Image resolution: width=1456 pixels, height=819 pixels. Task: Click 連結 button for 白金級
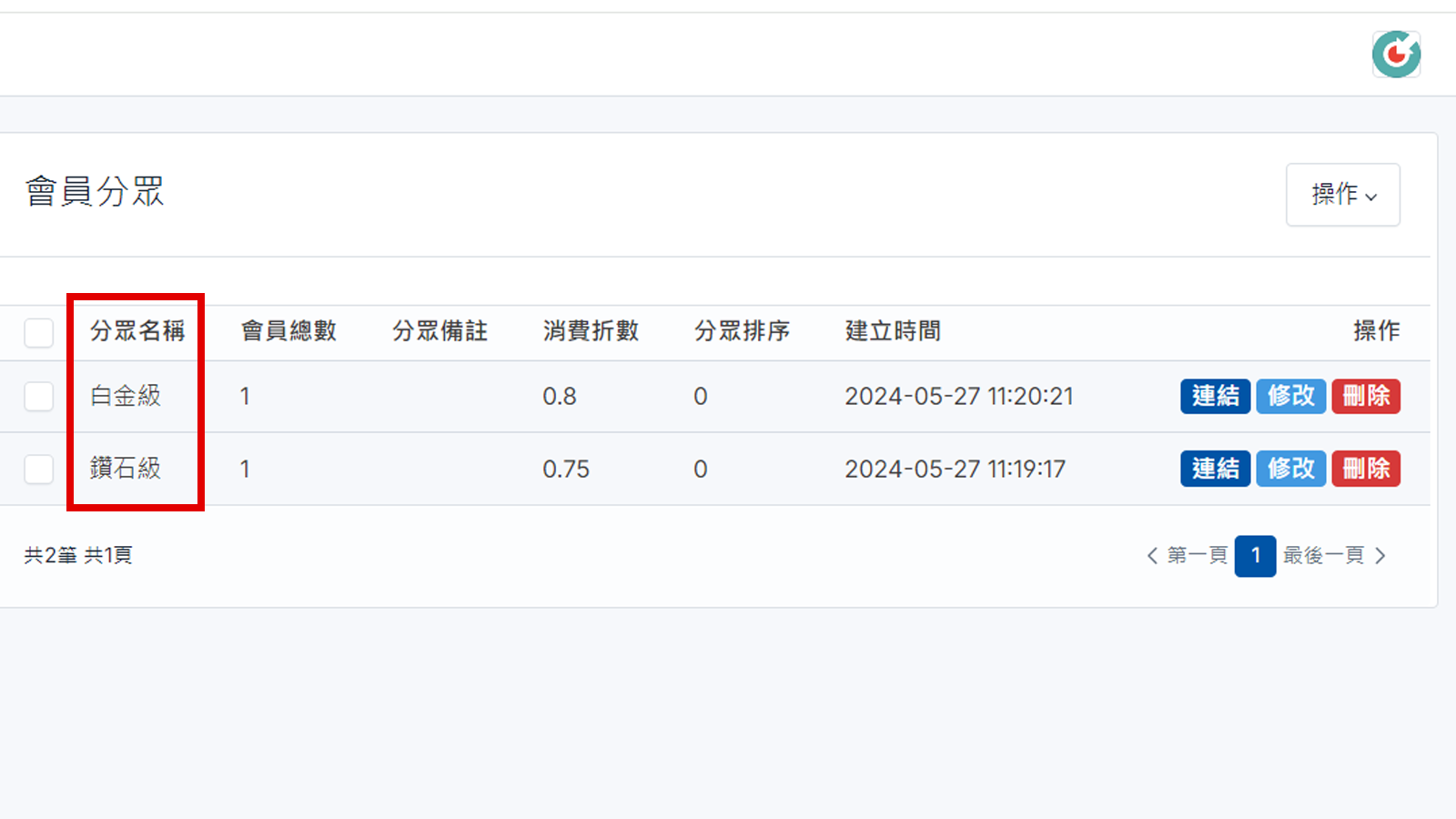point(1216,397)
